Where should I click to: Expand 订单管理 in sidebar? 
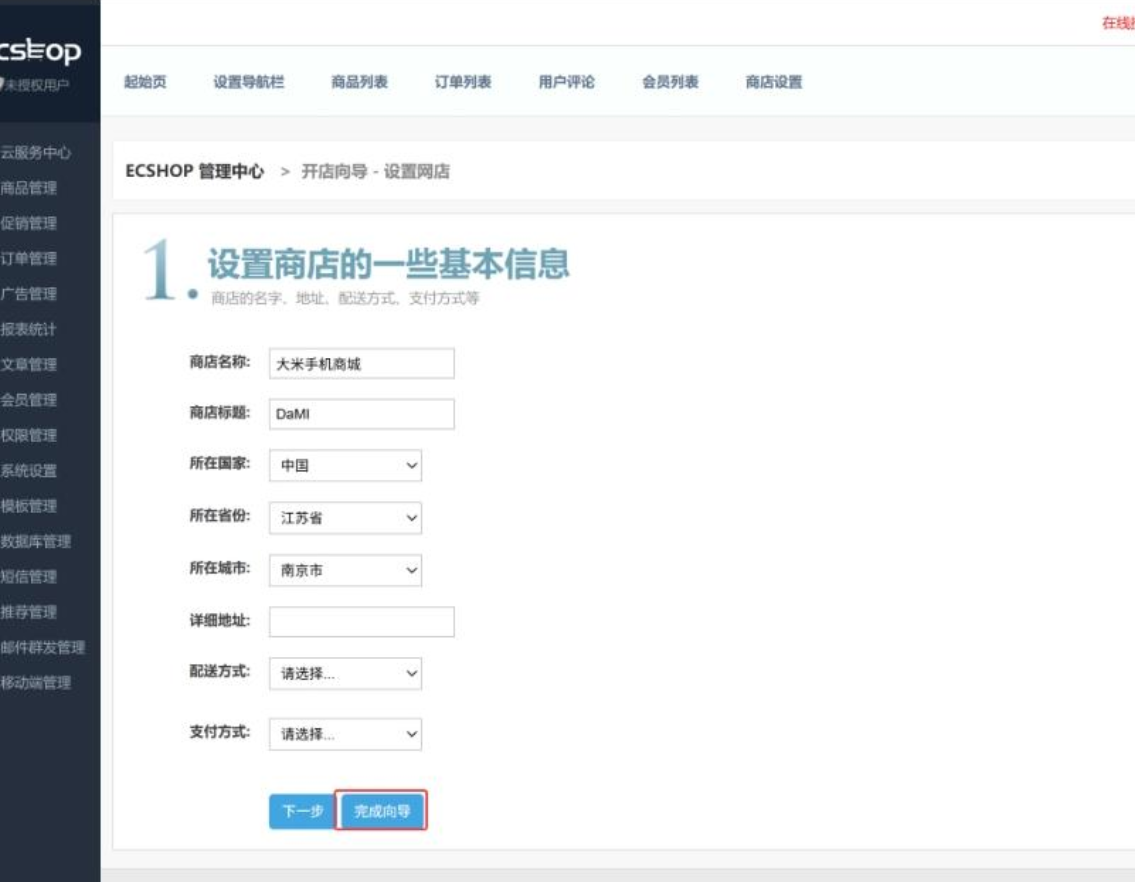(29, 259)
